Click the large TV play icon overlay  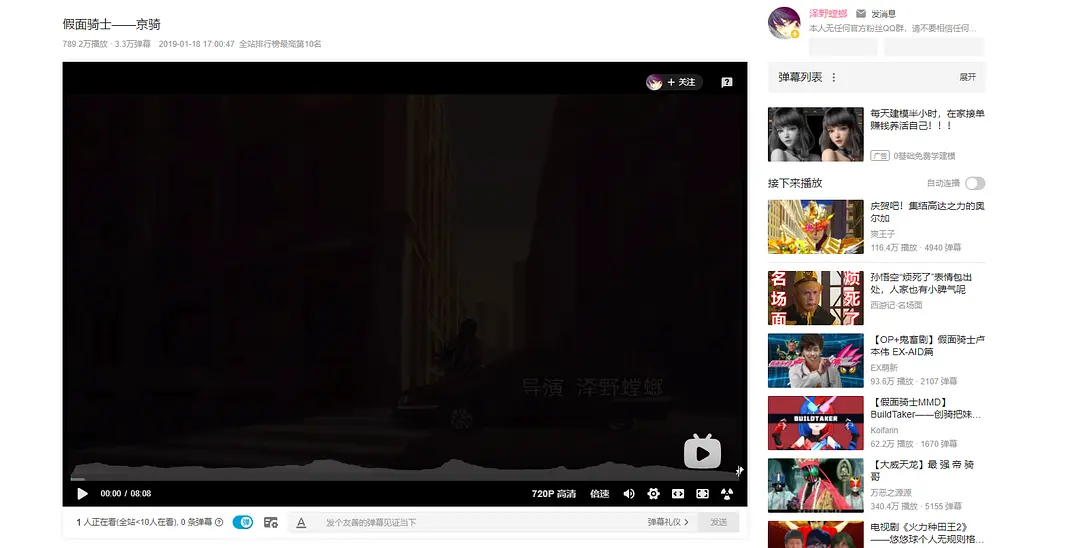(702, 452)
